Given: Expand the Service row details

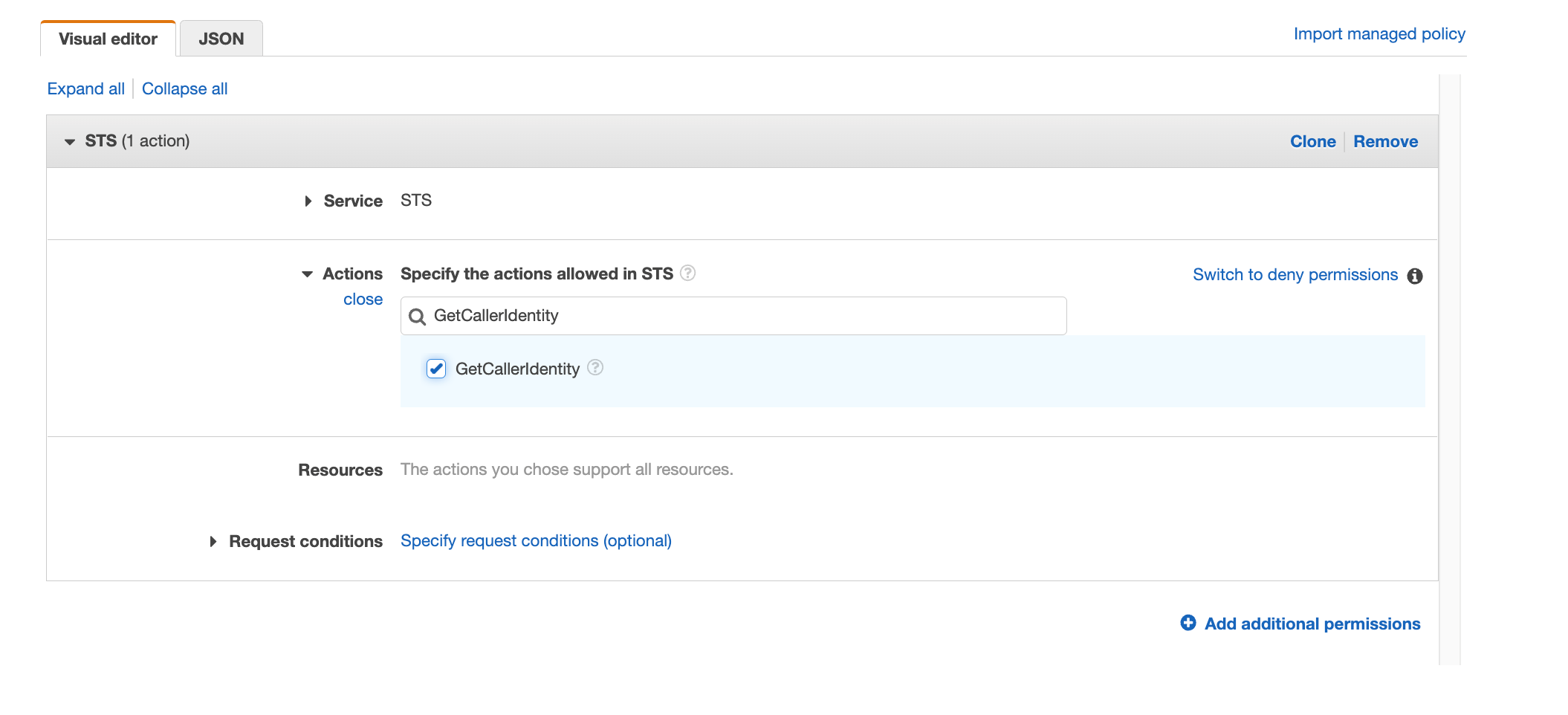Looking at the screenshot, I should click(x=308, y=201).
